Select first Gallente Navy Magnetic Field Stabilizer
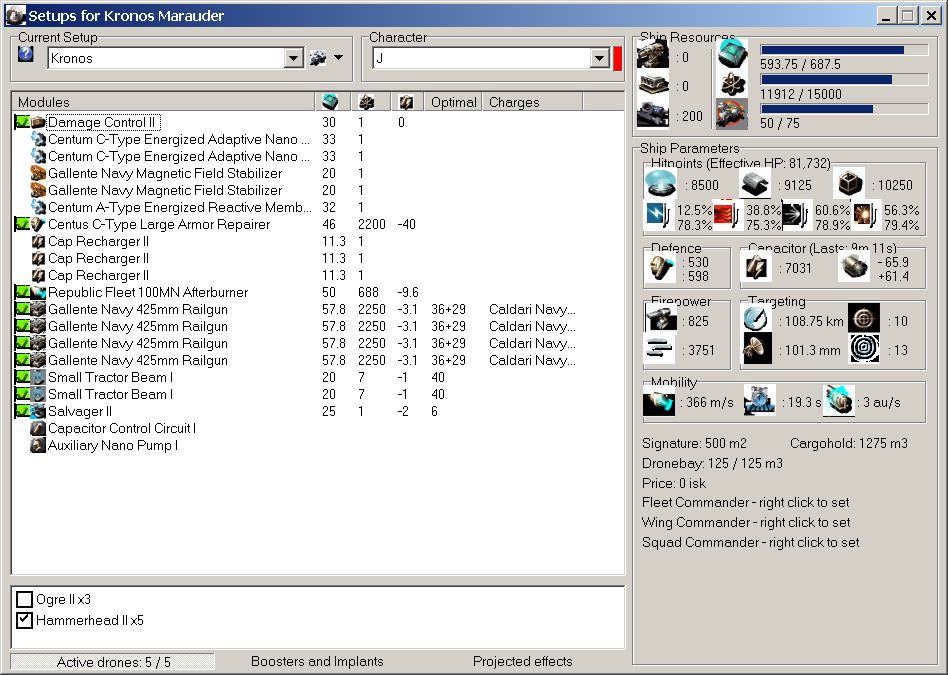This screenshot has width=948, height=675. pos(165,173)
